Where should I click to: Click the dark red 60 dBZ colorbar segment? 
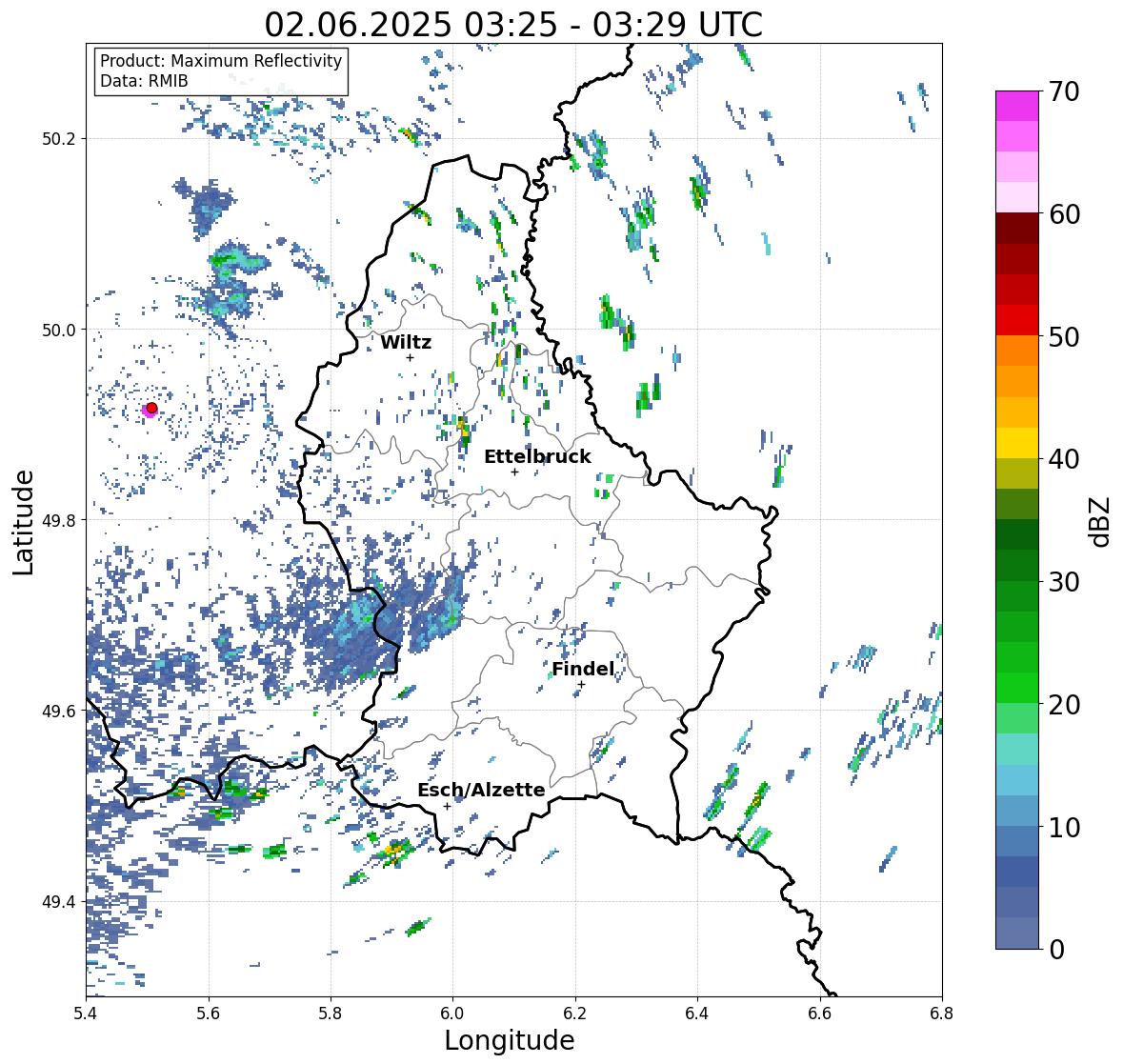(x=1017, y=229)
